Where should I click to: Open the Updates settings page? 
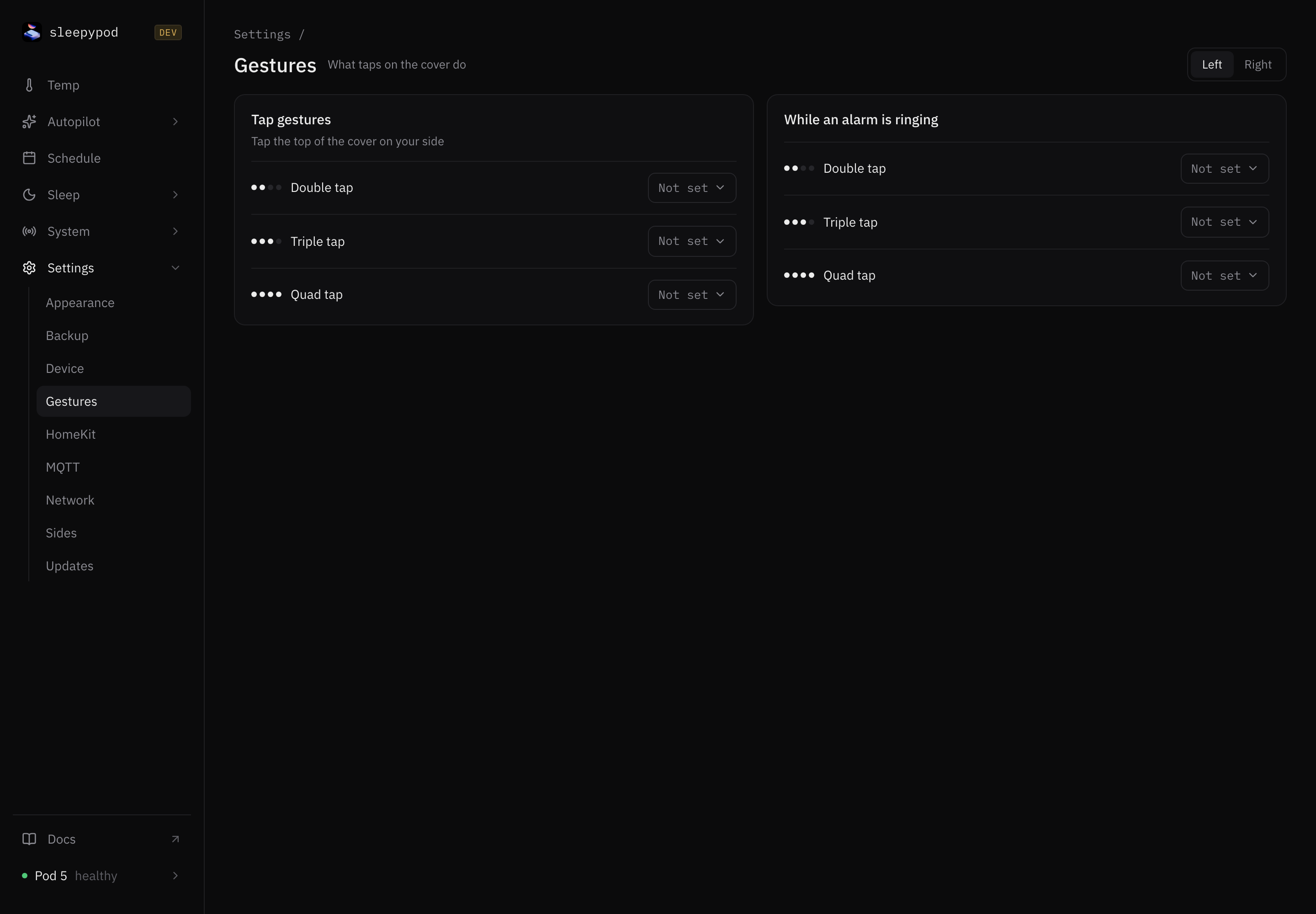[x=113, y=566]
